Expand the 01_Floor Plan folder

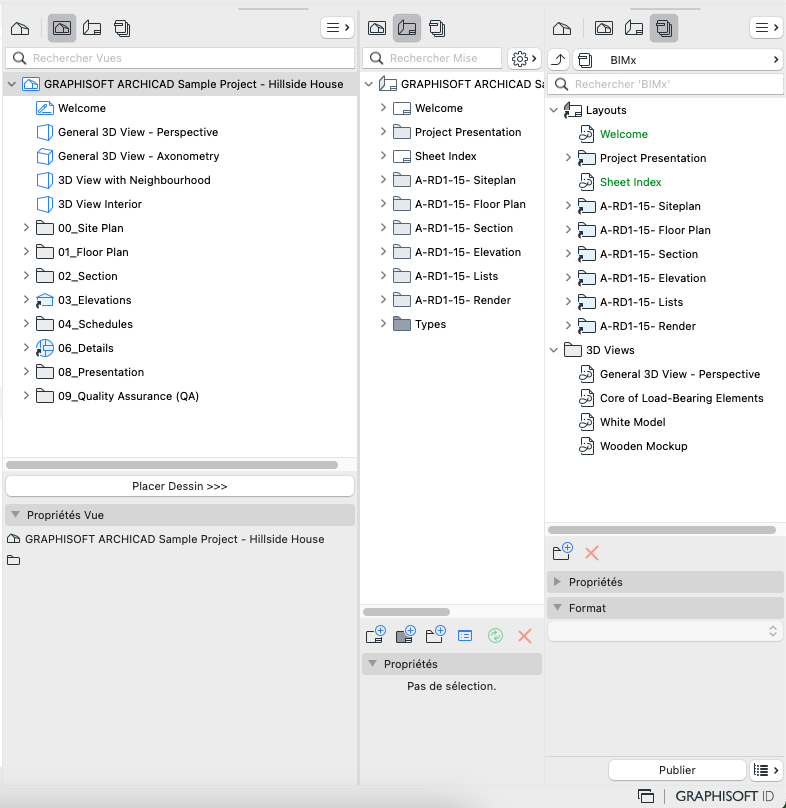tap(26, 251)
